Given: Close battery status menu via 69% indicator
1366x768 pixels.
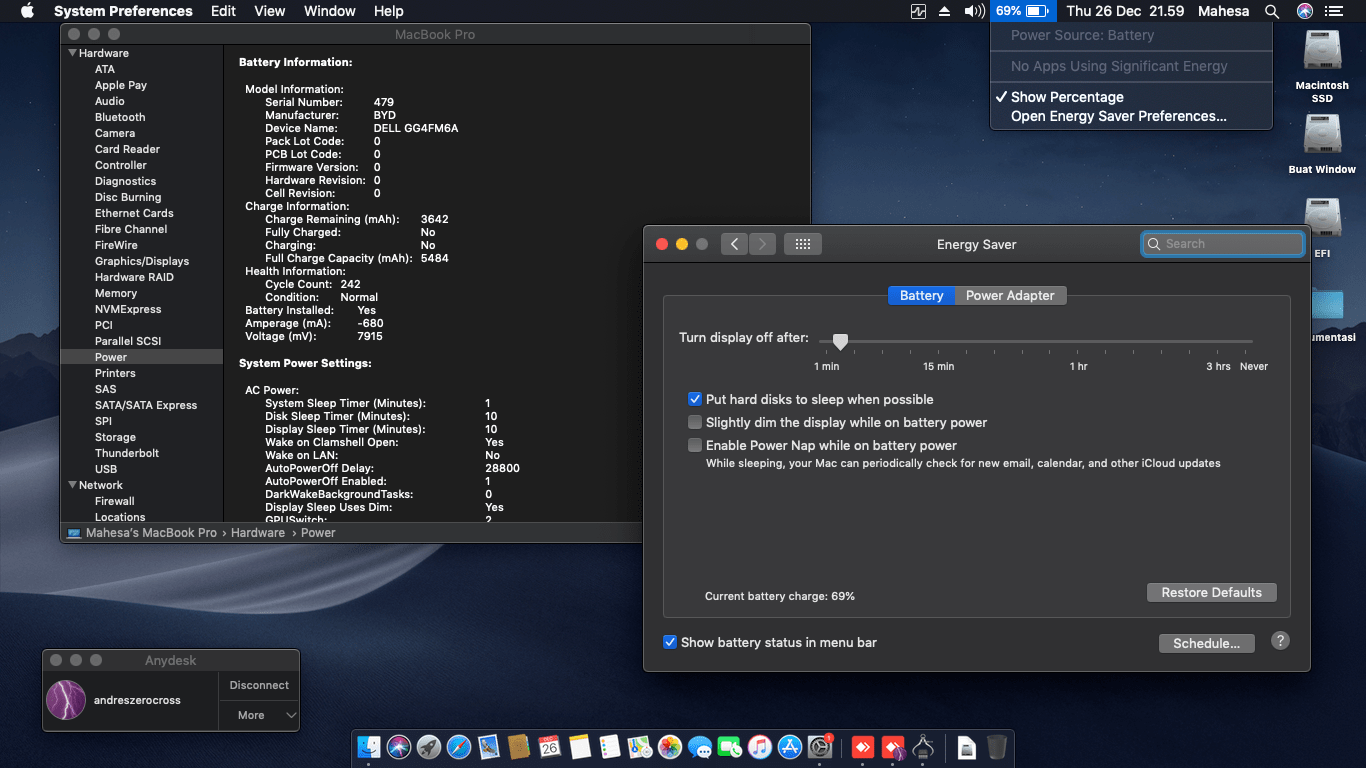Looking at the screenshot, I should [1022, 11].
